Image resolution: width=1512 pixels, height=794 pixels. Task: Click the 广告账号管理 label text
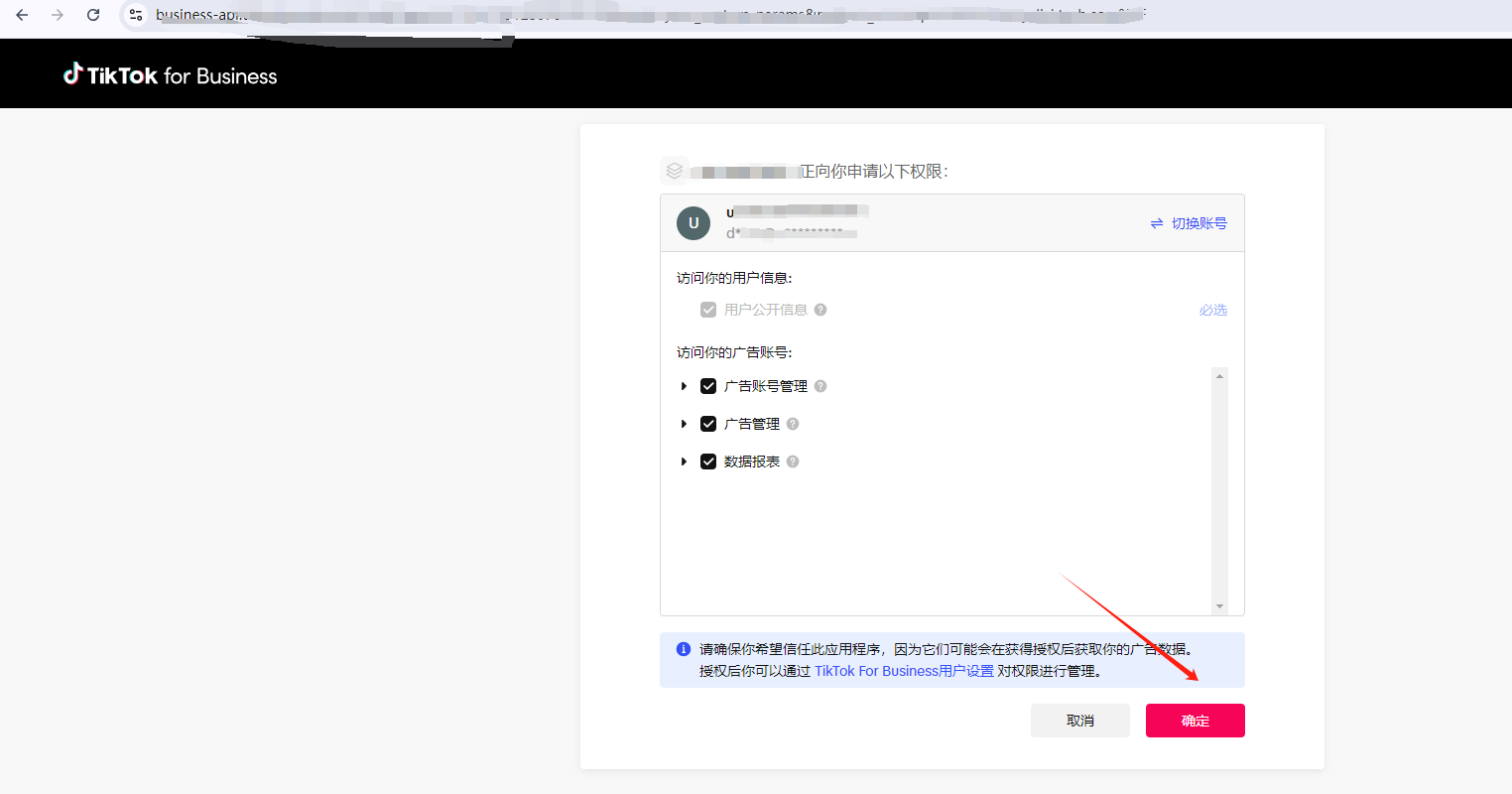click(x=766, y=386)
